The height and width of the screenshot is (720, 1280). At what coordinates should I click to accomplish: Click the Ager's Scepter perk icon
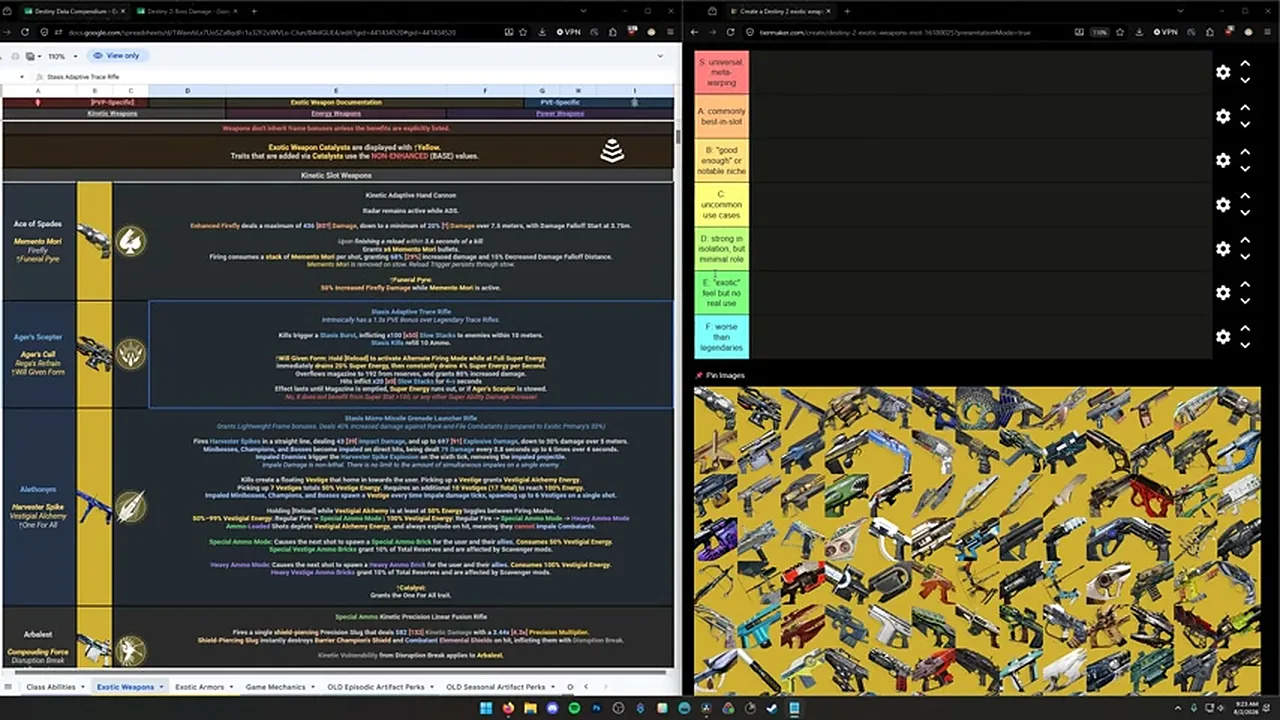click(x=131, y=353)
